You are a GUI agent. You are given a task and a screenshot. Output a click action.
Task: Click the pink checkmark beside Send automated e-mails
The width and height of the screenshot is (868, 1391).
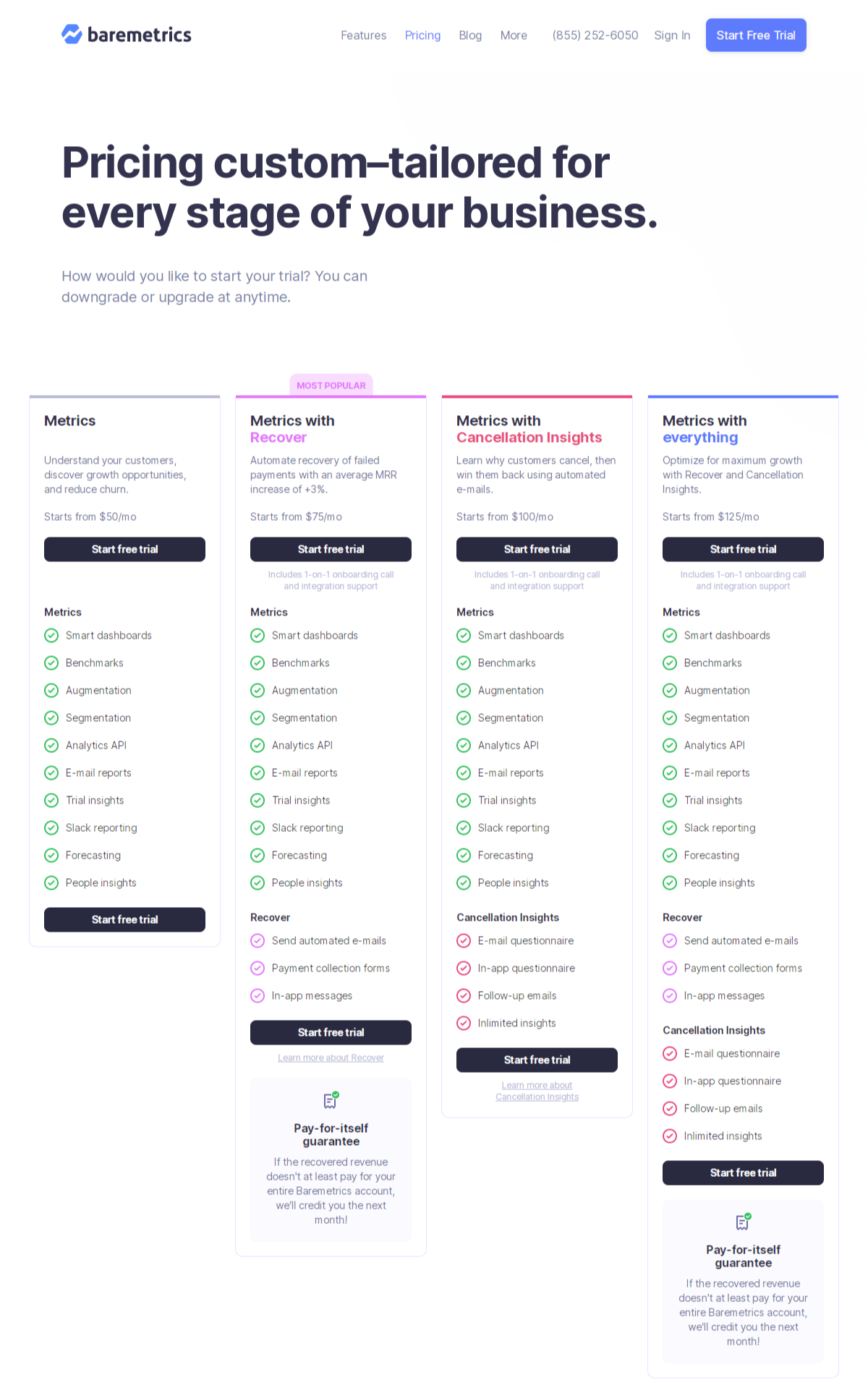click(258, 940)
